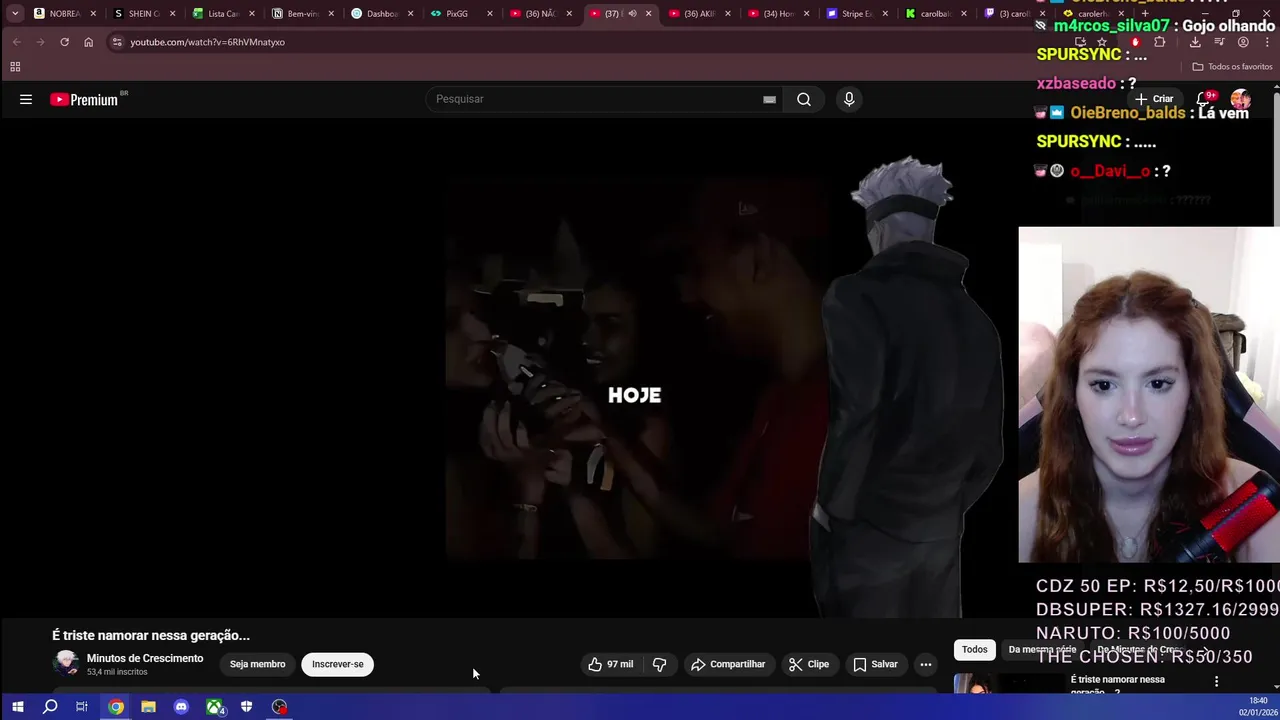Dislike the video with thumbs down
The image size is (1280, 720).
659,664
